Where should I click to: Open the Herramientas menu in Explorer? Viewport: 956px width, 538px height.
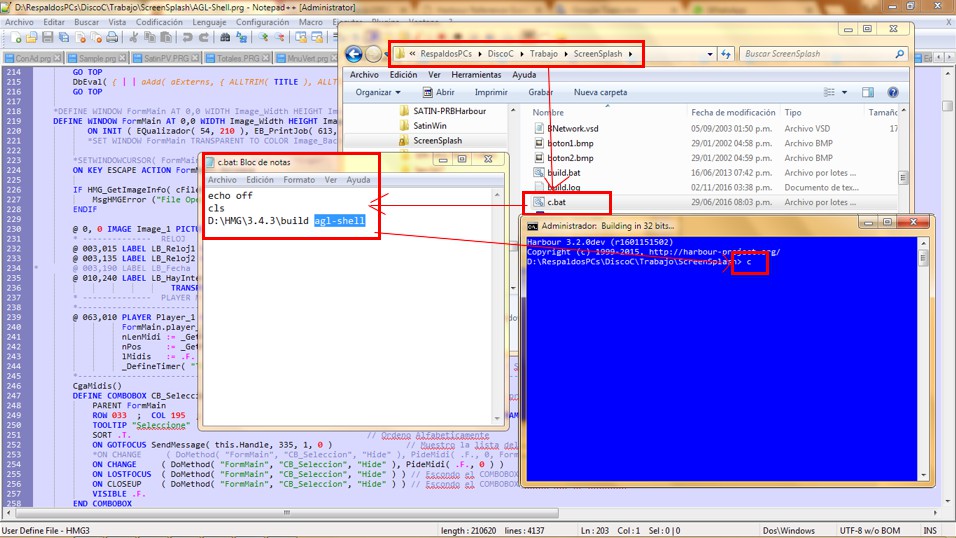tap(476, 74)
